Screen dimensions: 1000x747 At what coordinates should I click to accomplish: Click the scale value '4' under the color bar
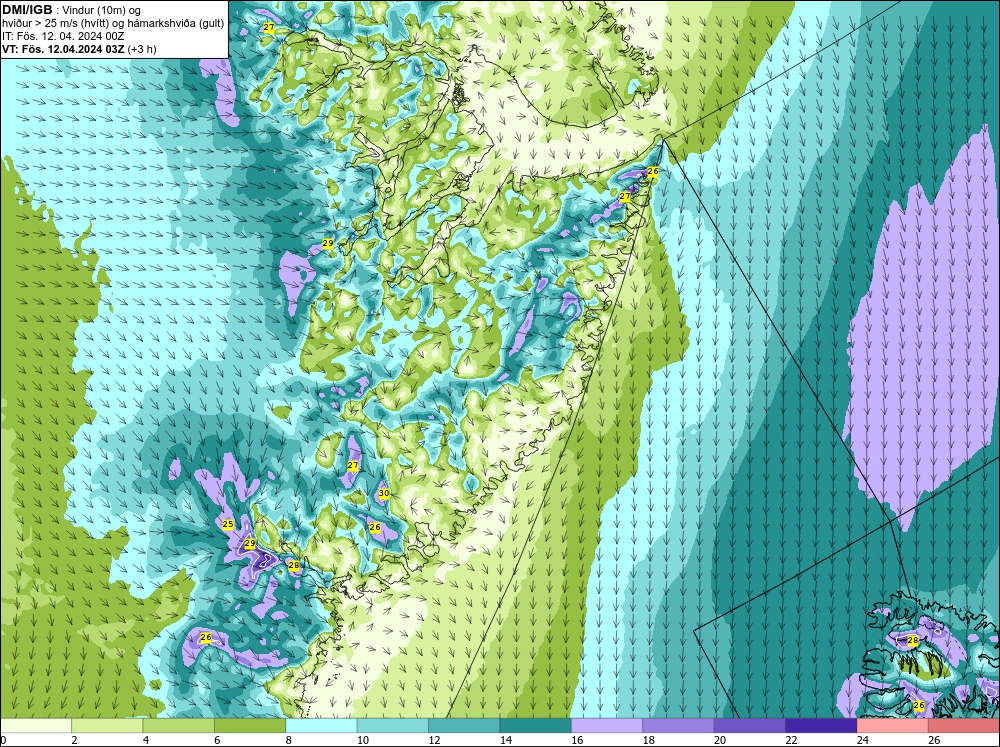coord(146,740)
